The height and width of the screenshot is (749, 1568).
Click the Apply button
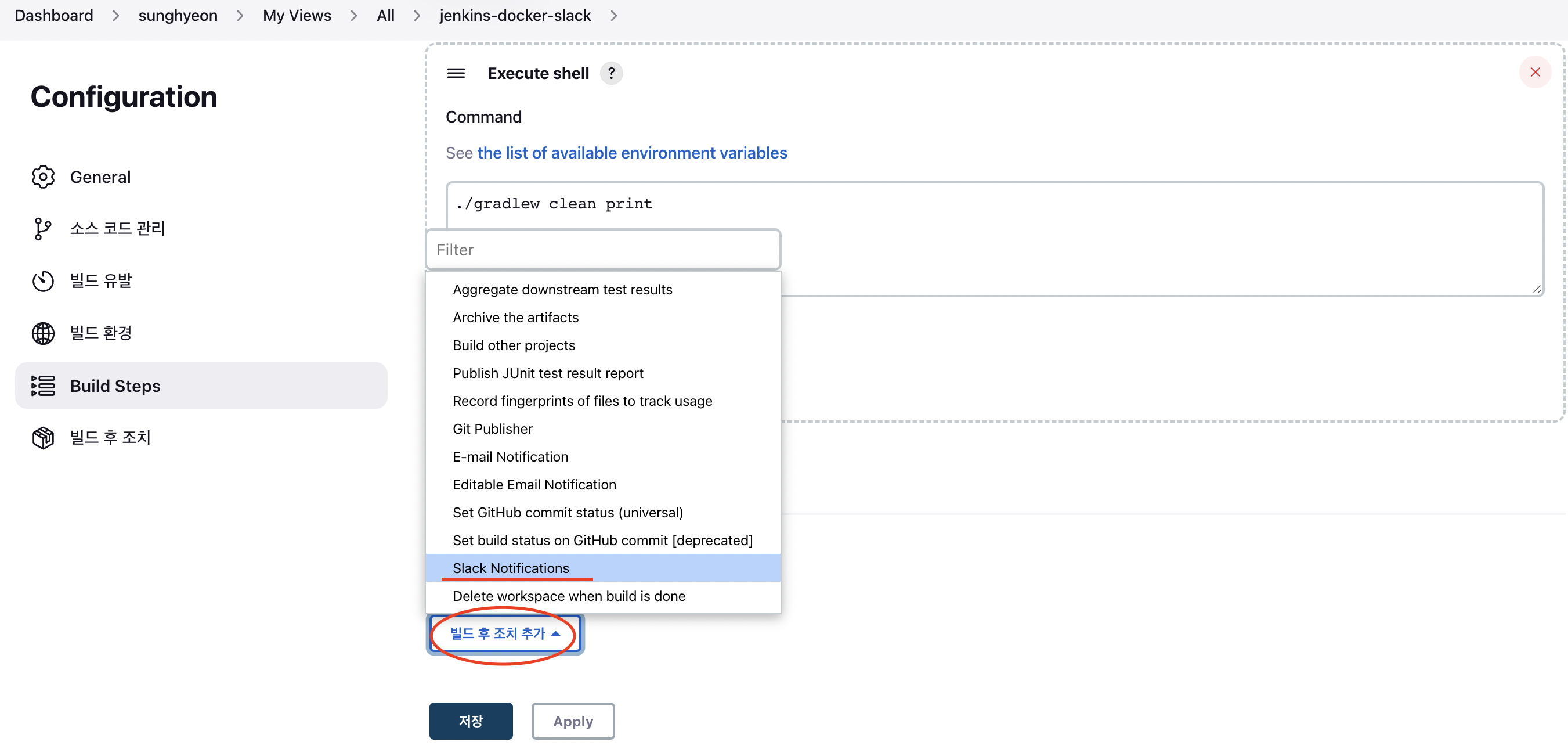[572, 722]
